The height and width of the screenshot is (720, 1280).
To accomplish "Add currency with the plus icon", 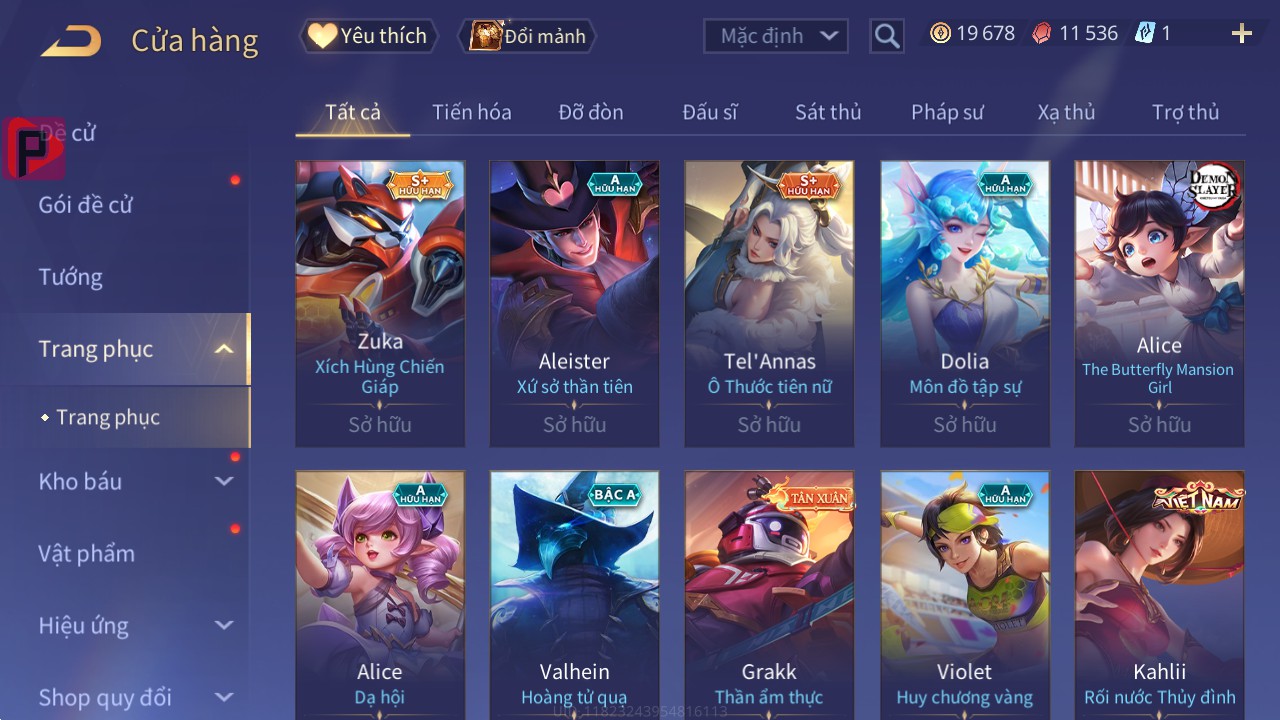I will (1242, 34).
